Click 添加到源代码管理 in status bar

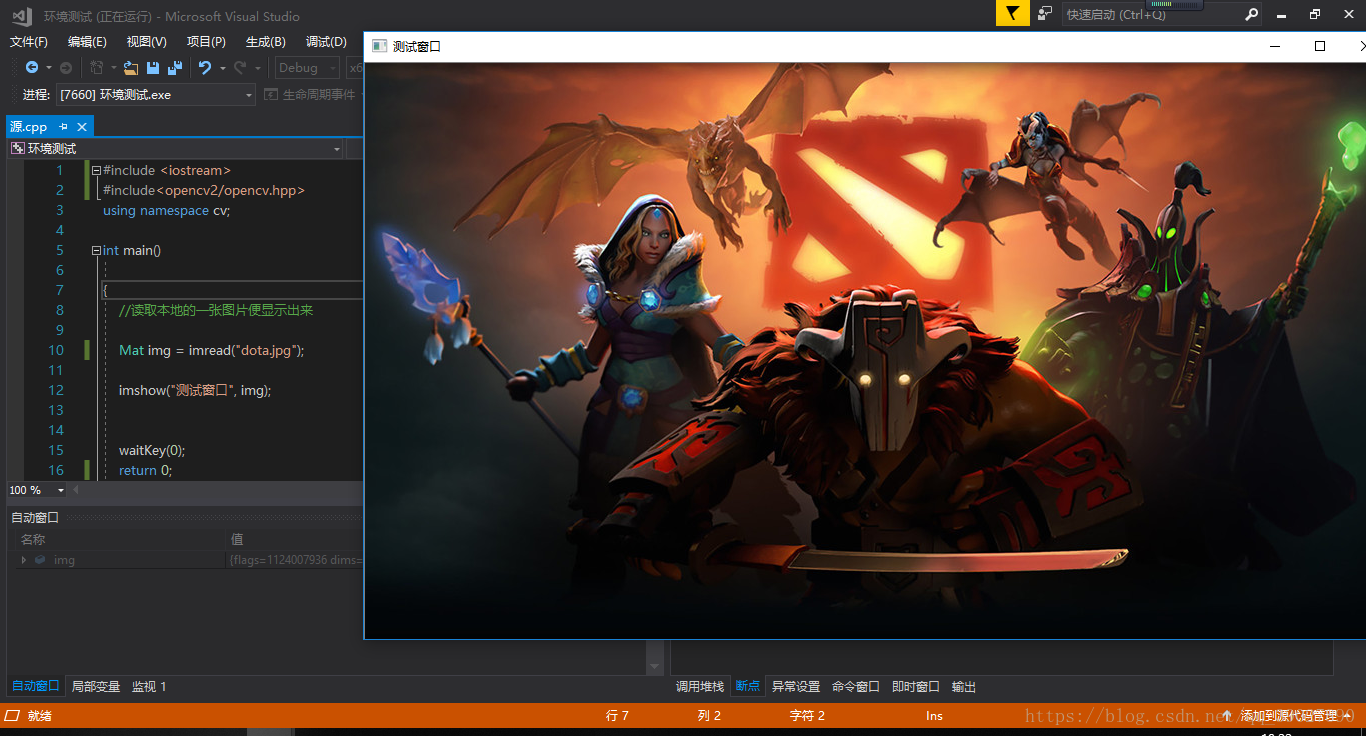1289,715
